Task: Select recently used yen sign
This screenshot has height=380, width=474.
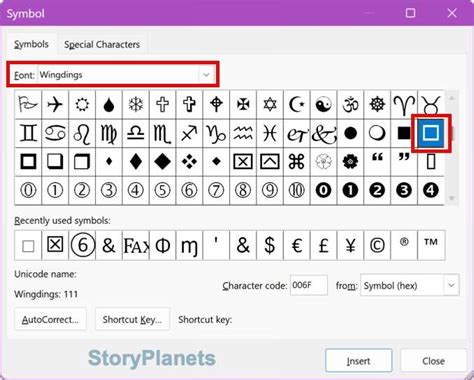Action: pos(350,246)
